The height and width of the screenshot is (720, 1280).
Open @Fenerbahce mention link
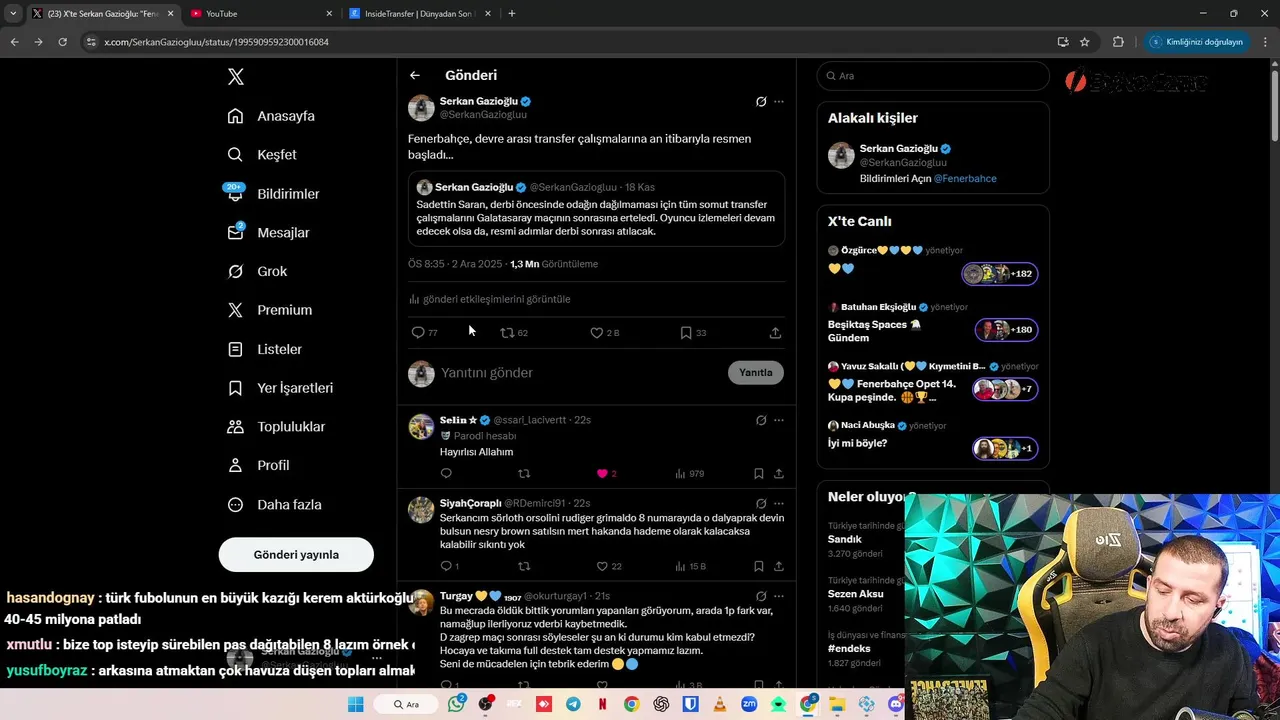[965, 179]
